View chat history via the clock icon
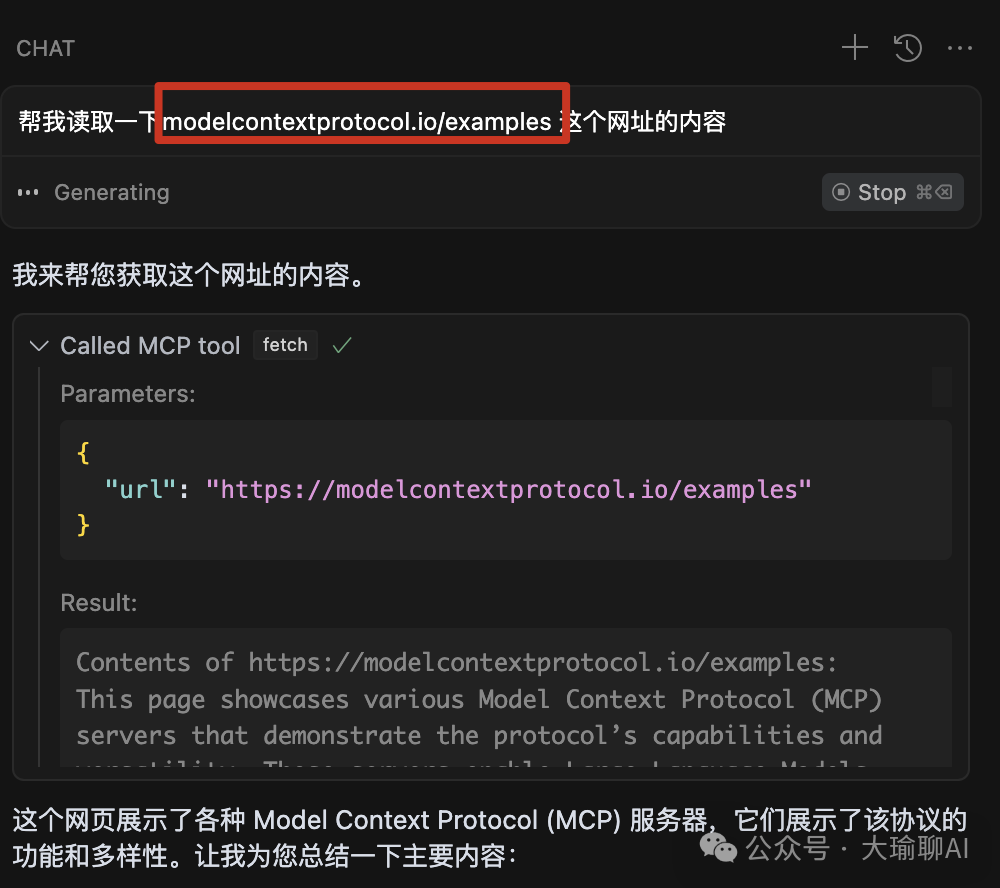The width and height of the screenshot is (1000, 888). [x=908, y=47]
